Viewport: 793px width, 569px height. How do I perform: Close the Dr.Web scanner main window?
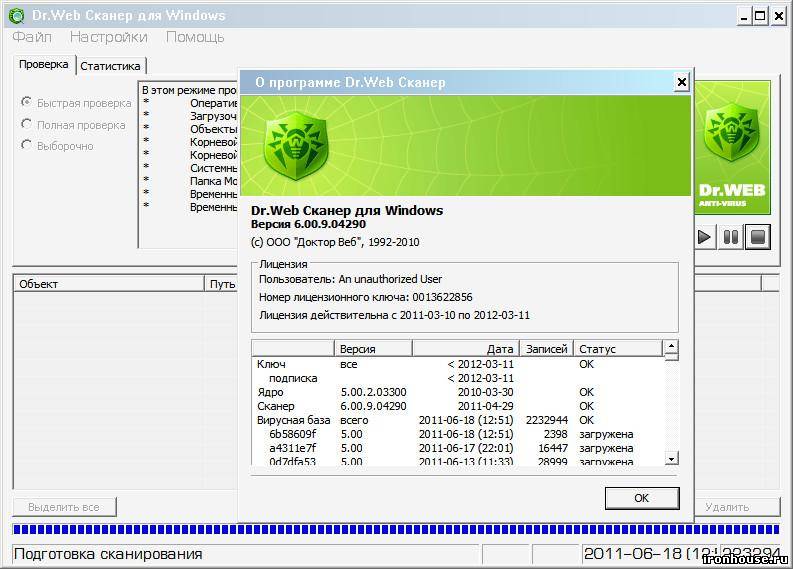click(x=779, y=17)
